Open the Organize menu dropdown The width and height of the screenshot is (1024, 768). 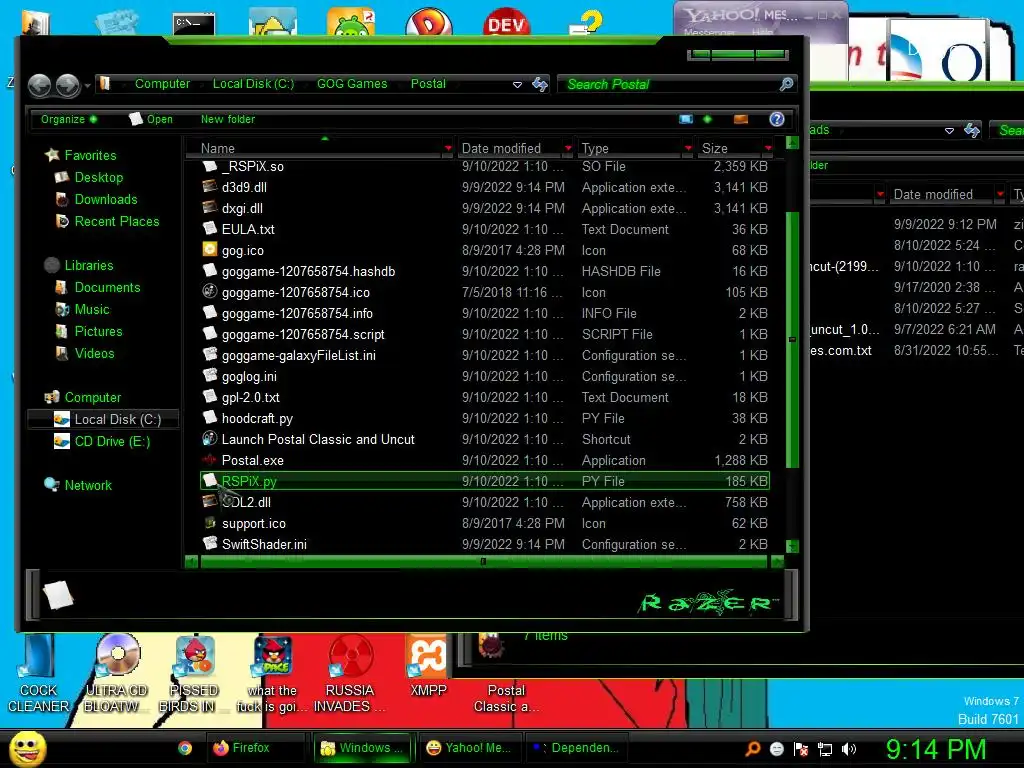(69, 119)
